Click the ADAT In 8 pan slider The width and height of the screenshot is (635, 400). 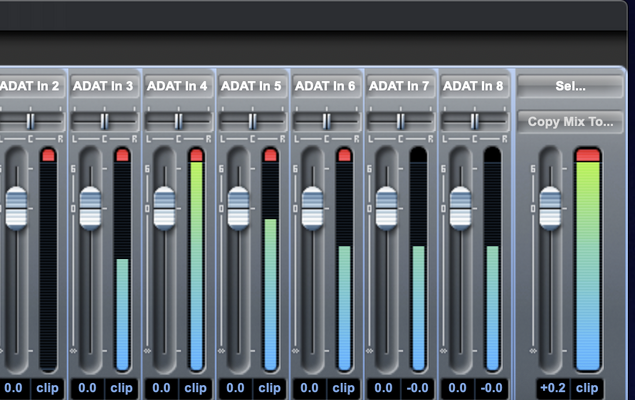(x=475, y=121)
